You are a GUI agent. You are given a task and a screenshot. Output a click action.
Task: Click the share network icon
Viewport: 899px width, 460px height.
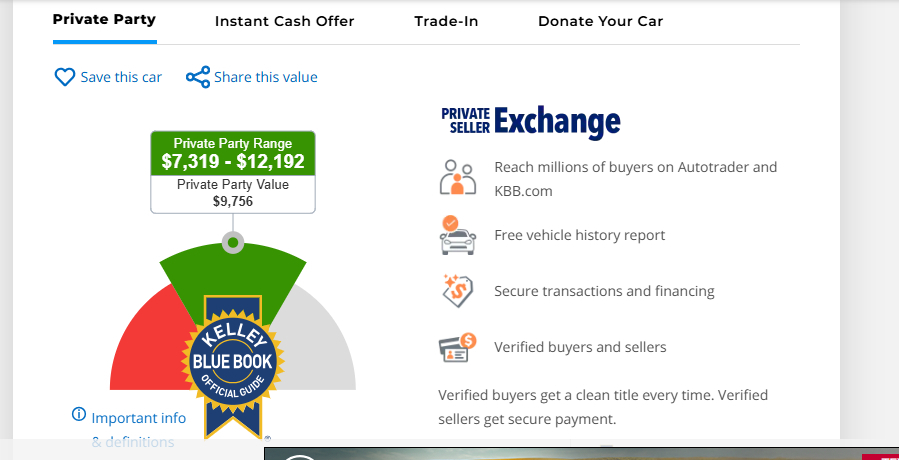[198, 77]
